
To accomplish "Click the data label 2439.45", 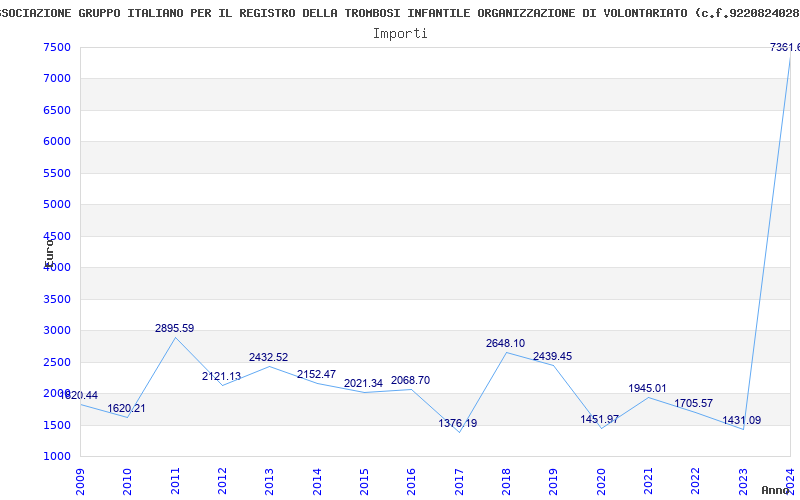I will pyautogui.click(x=553, y=357).
